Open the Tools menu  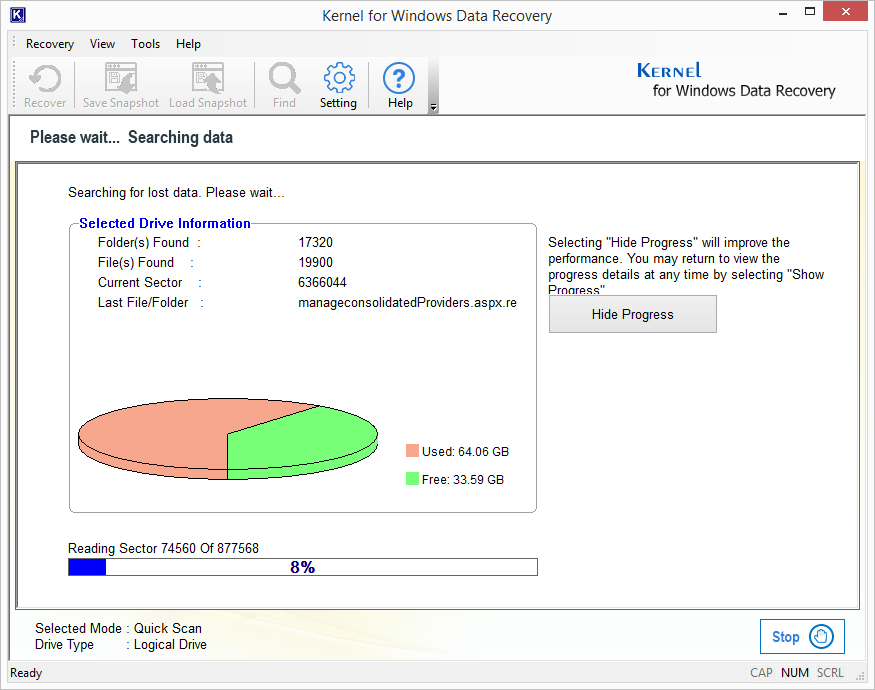coord(146,44)
